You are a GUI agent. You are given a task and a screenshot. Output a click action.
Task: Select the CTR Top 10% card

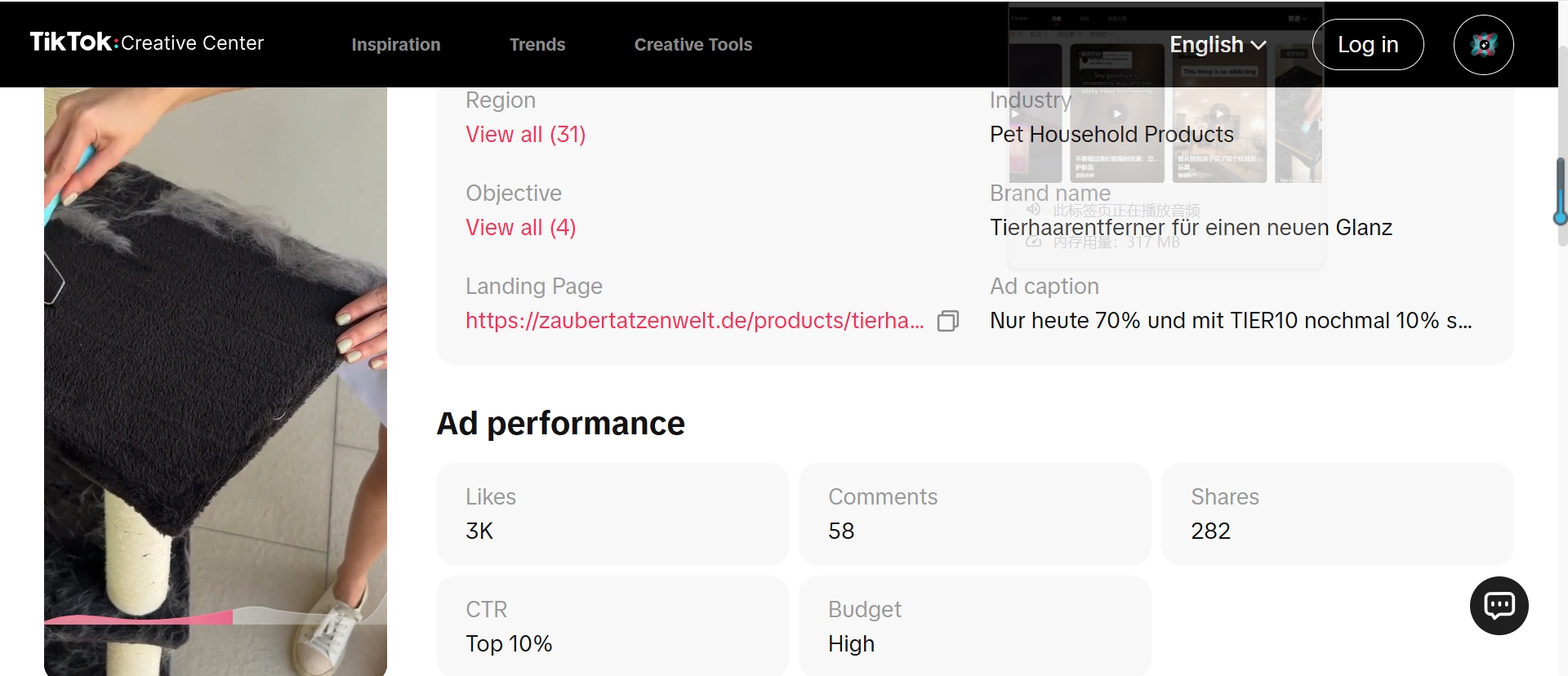click(612, 626)
